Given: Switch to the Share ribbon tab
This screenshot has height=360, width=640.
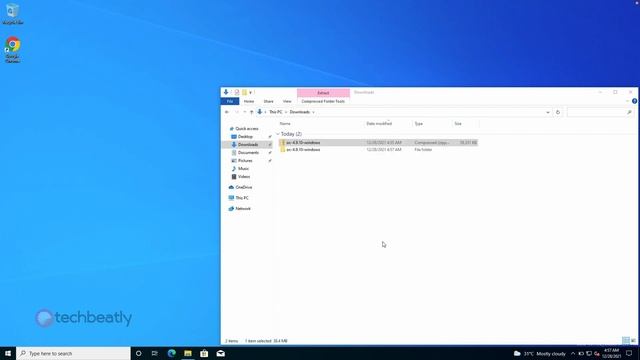Looking at the screenshot, I should click(x=268, y=101).
